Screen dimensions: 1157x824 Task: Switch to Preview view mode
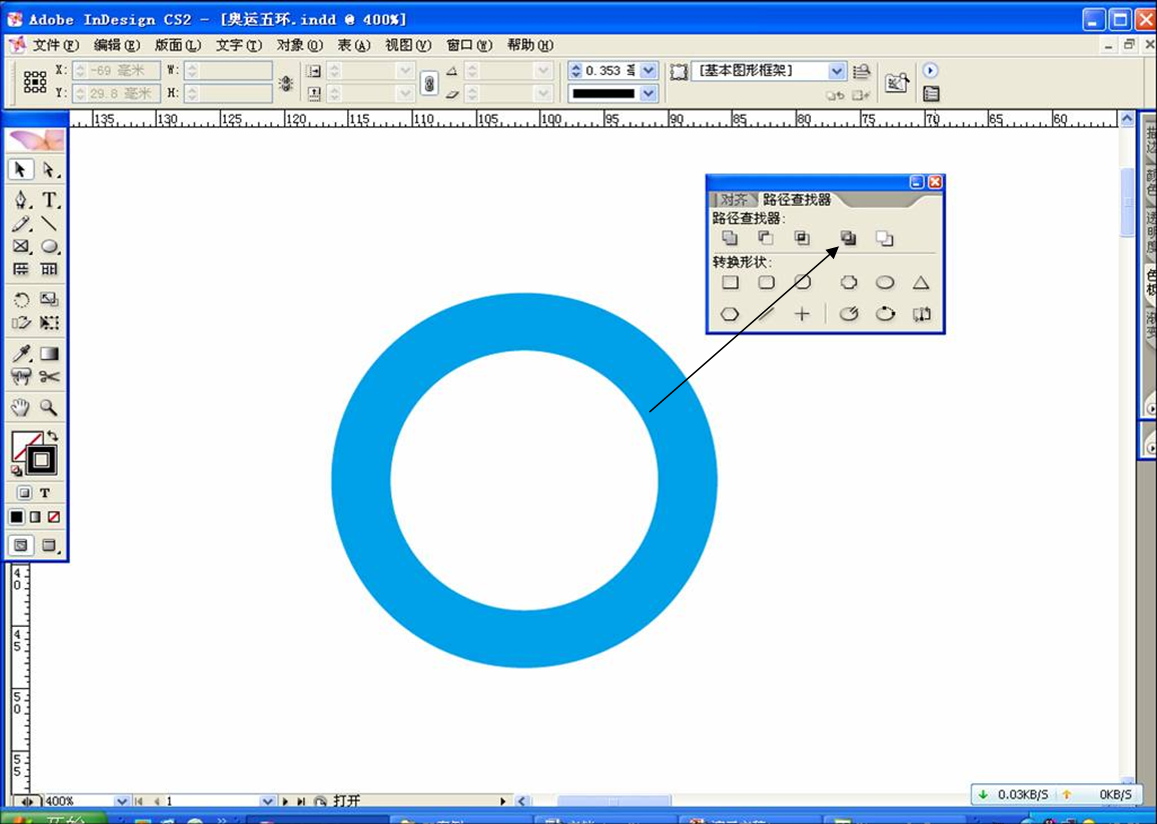49,546
